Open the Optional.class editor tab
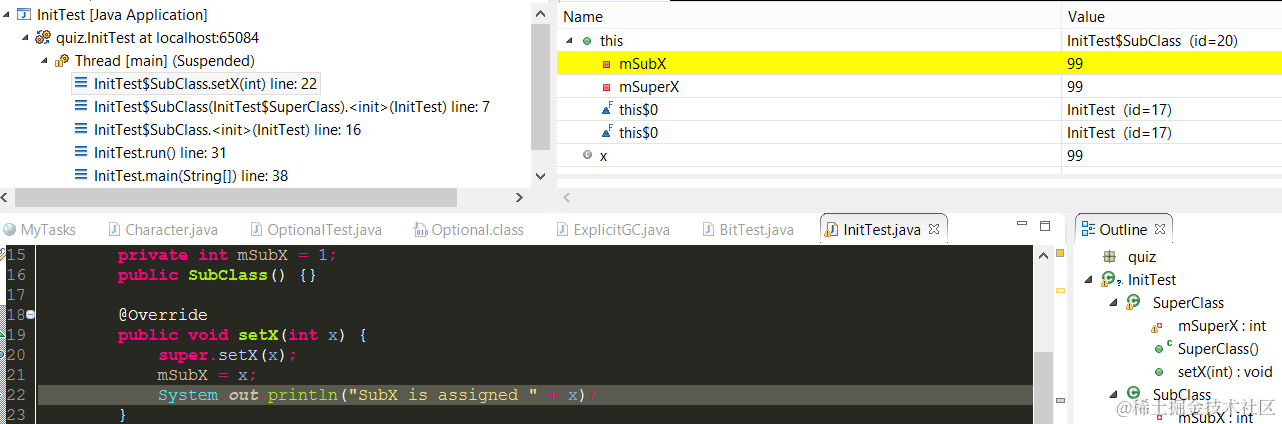 [469, 230]
